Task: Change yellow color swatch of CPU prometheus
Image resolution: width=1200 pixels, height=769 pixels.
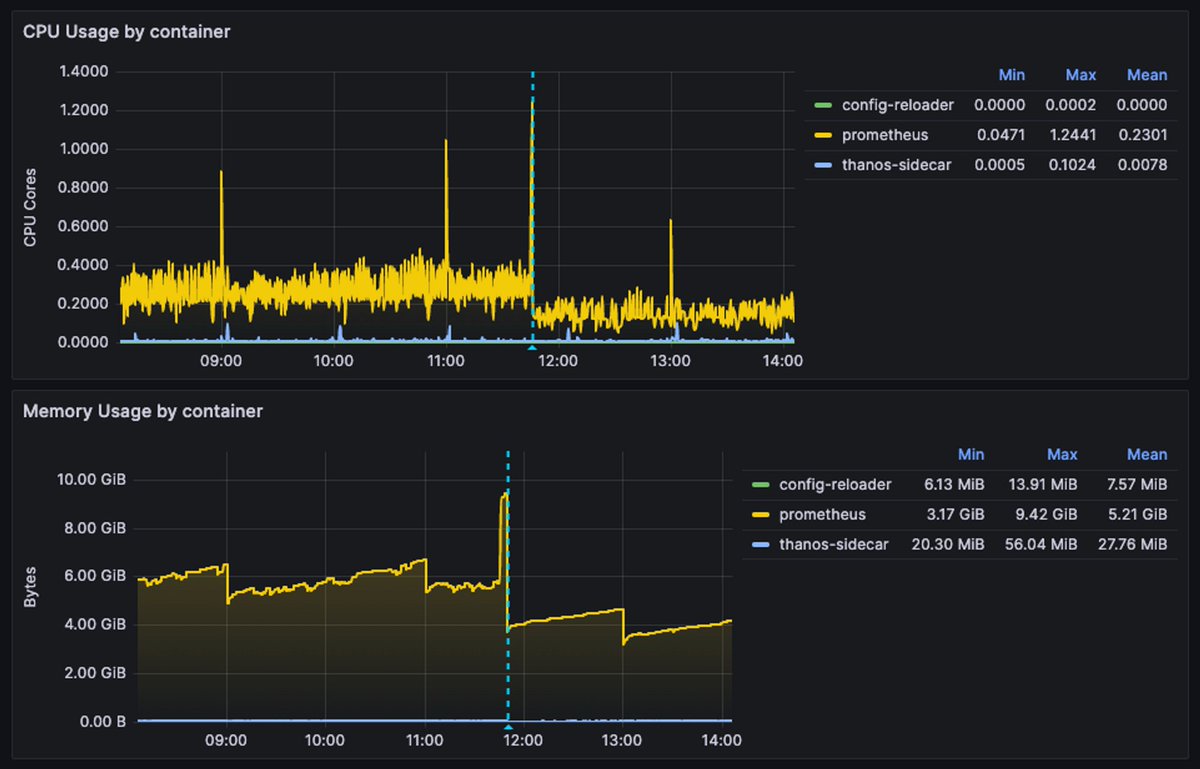Action: coord(823,135)
